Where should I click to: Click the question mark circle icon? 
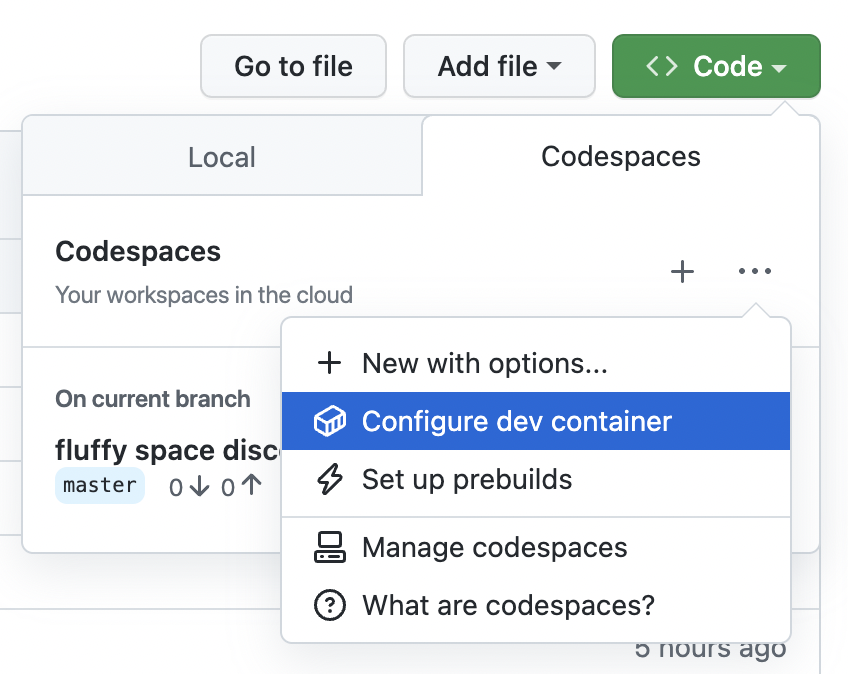tap(330, 606)
